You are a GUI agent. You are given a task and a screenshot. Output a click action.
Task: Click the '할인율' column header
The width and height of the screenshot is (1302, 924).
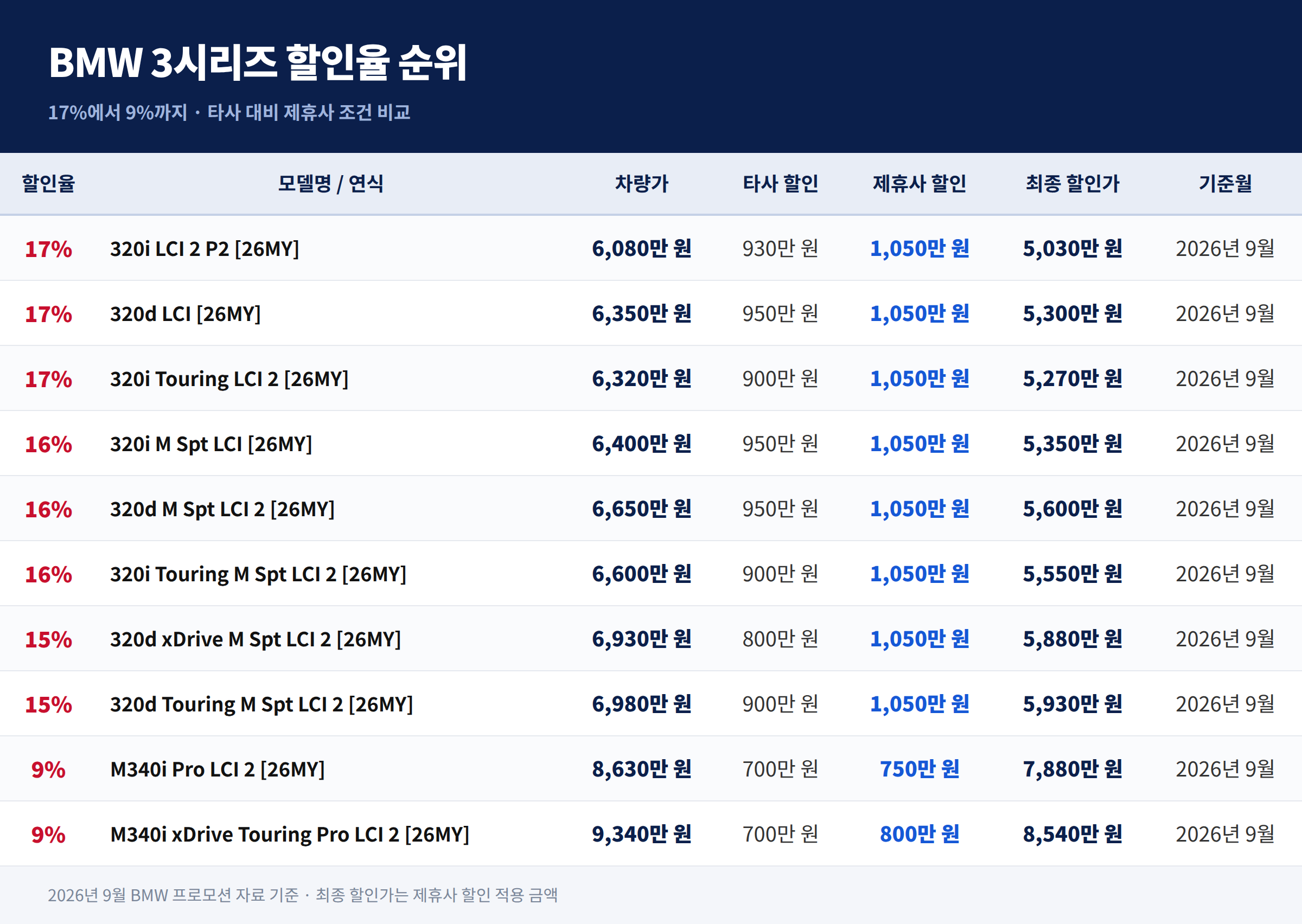(48, 183)
